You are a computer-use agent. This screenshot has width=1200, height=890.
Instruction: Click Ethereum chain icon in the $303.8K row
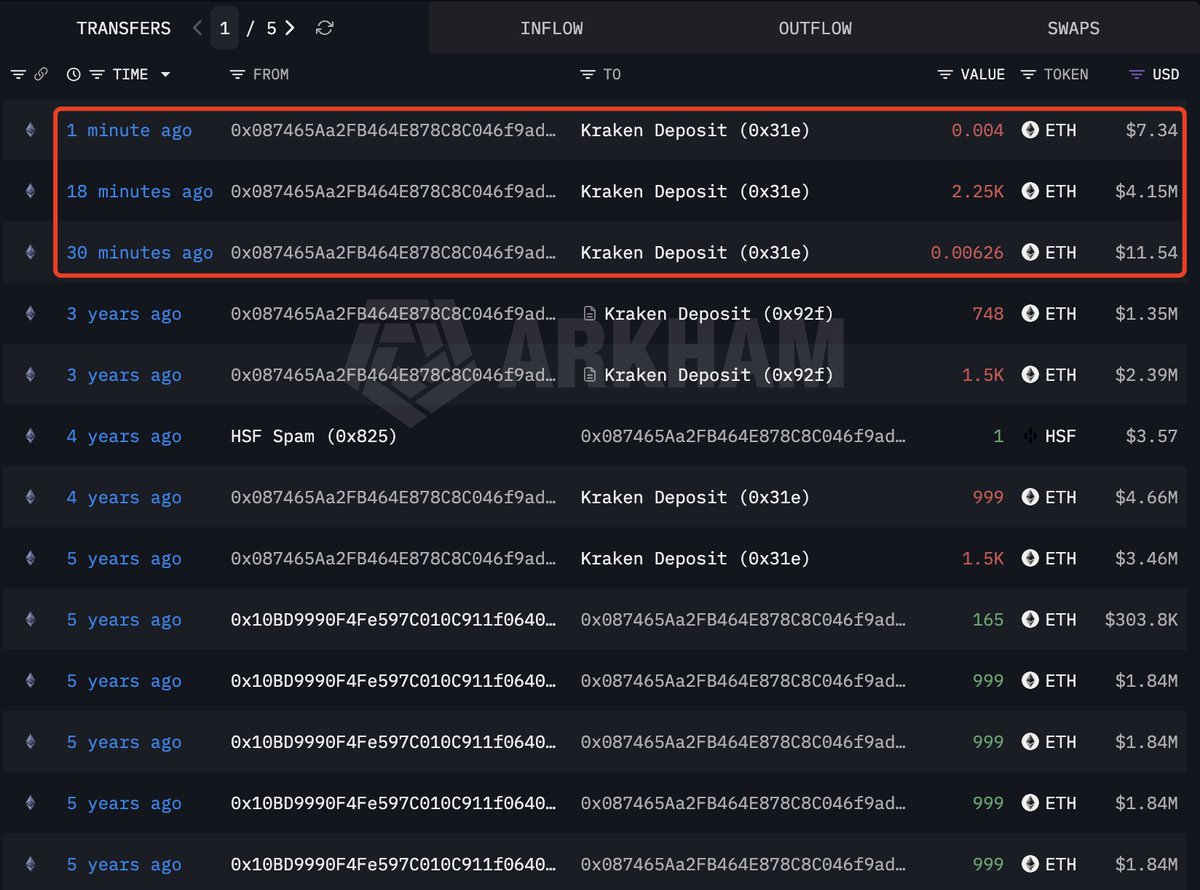pos(30,620)
